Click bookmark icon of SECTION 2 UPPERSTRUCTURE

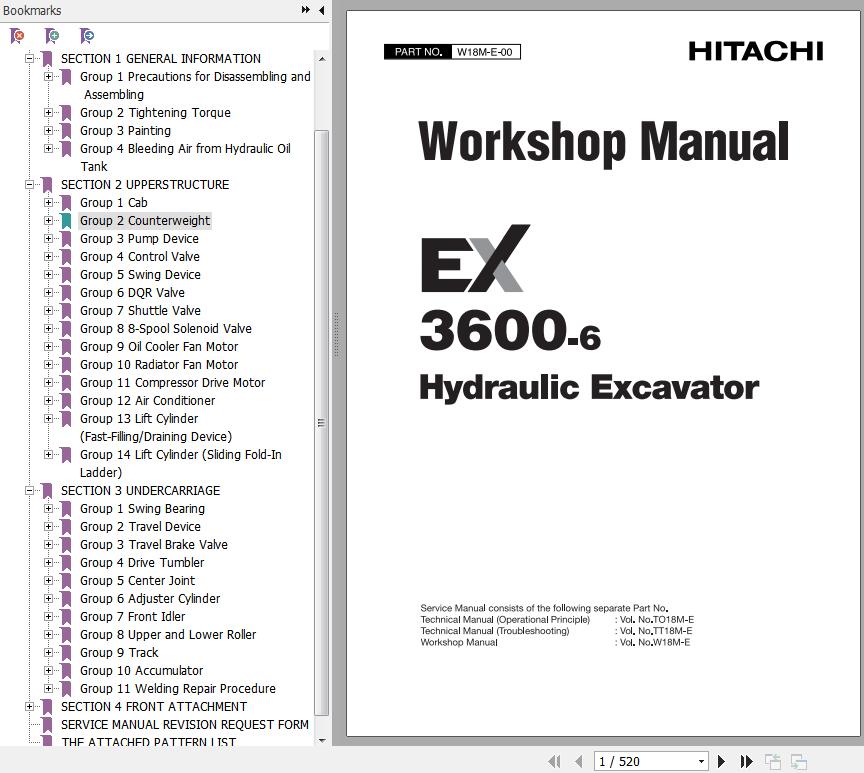pos(47,185)
